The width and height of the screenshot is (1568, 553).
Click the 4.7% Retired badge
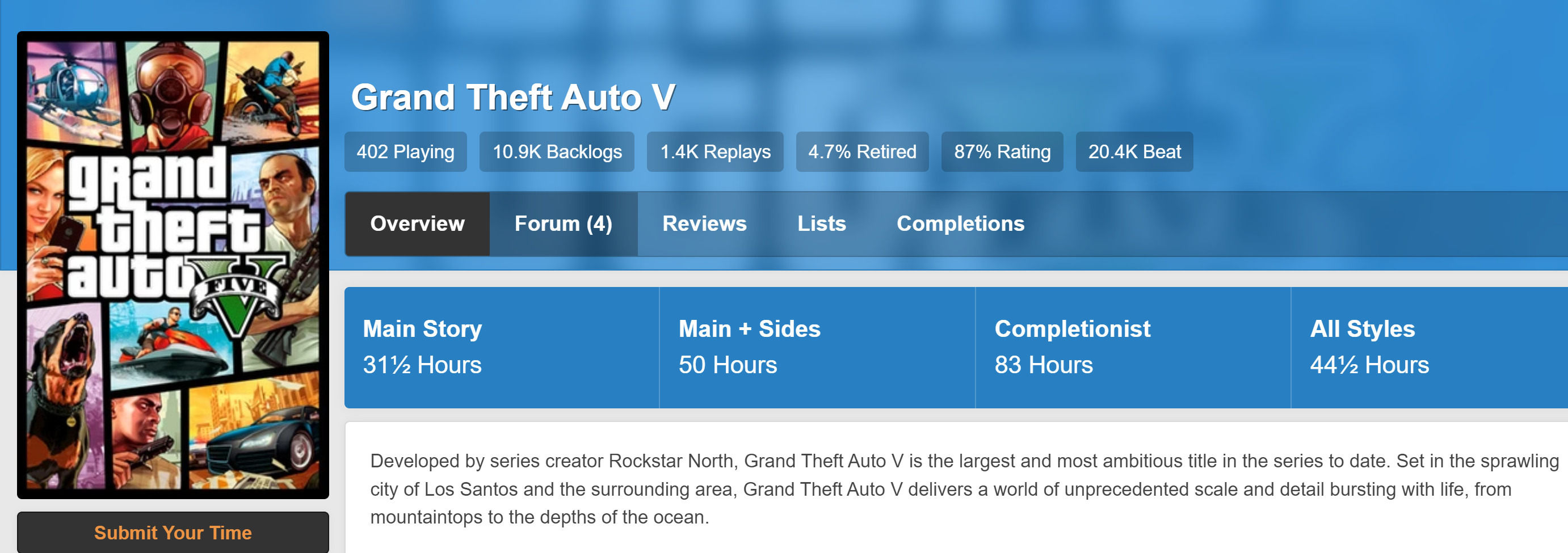[x=861, y=151]
